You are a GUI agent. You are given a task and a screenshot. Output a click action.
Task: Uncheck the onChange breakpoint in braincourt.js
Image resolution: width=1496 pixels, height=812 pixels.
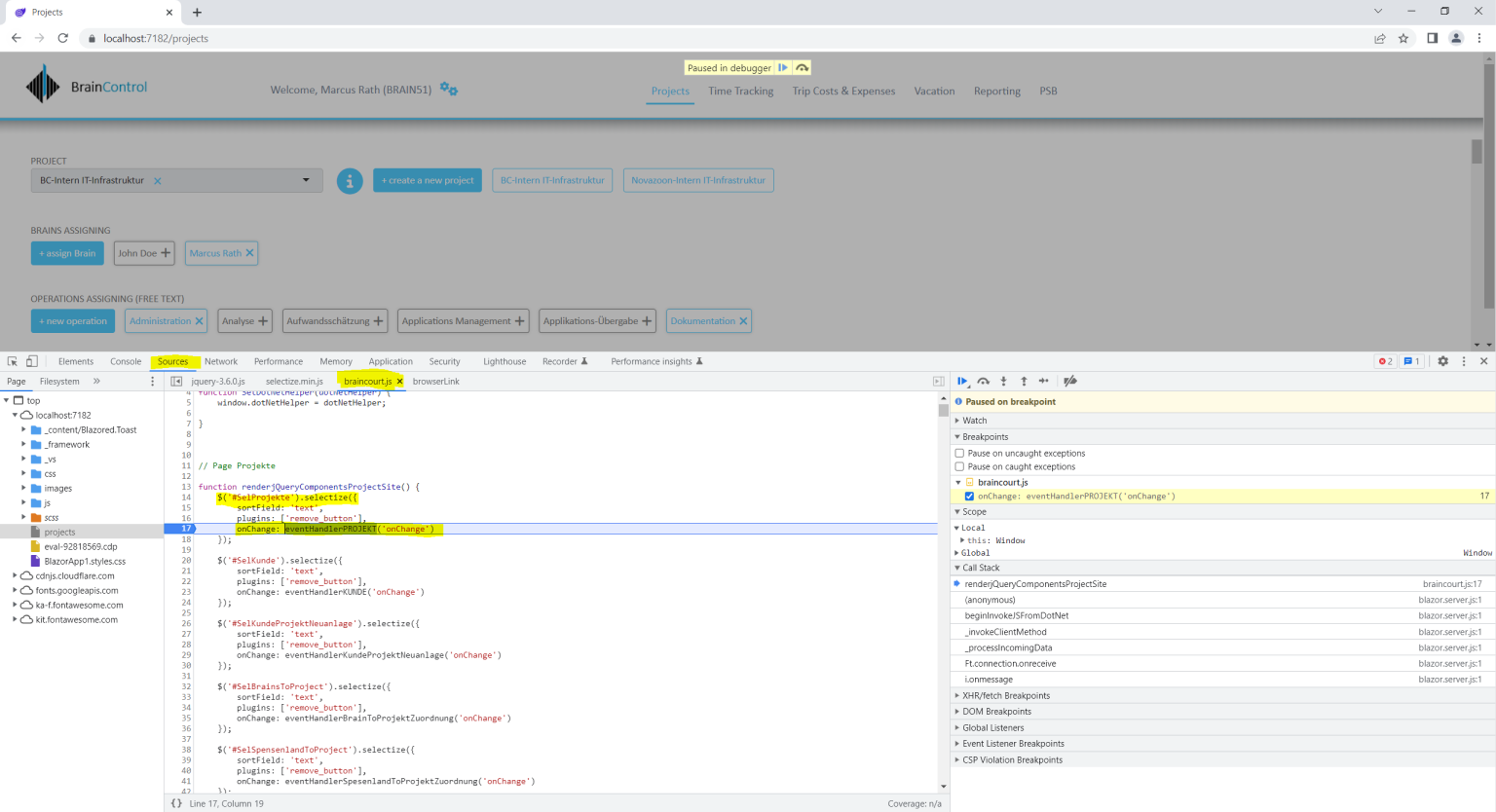click(967, 496)
